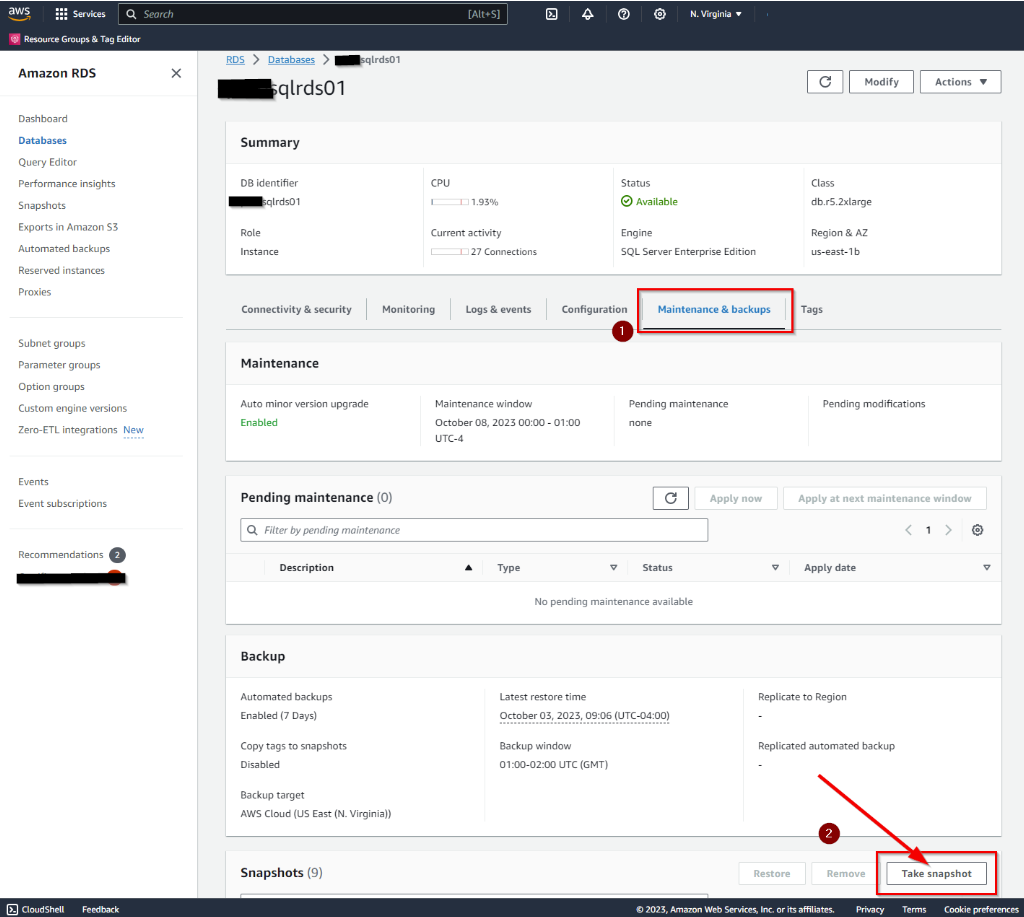Open Option groups in the sidebar
Viewport: 1024px width, 917px height.
(x=52, y=387)
